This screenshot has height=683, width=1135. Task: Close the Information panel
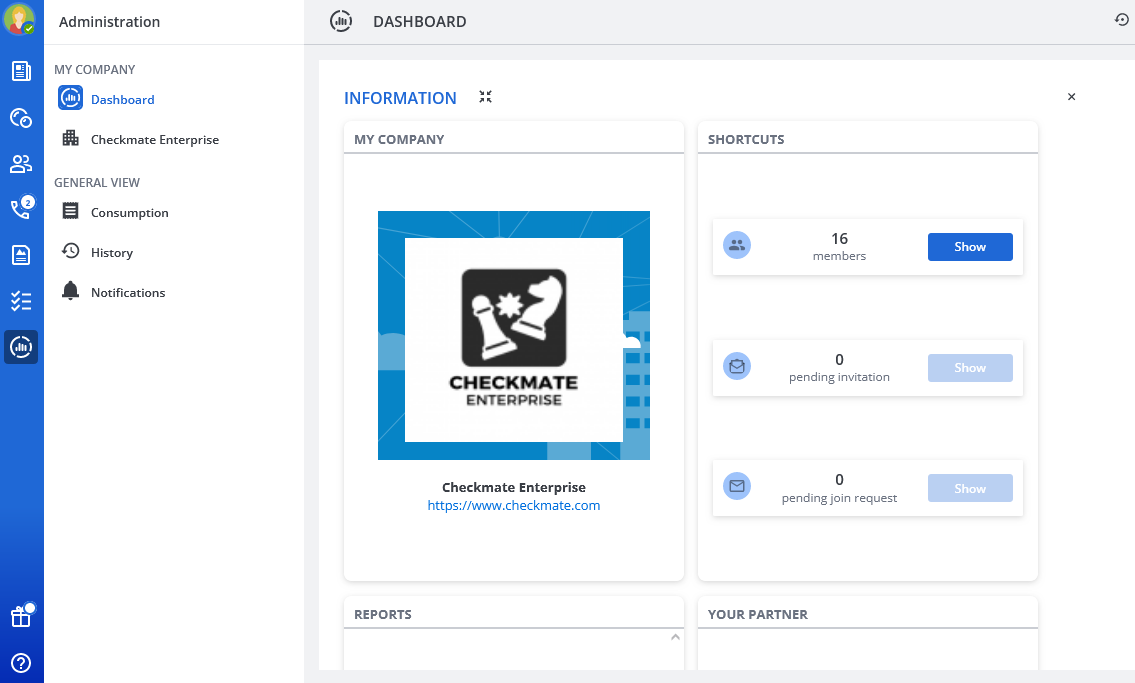[1071, 97]
